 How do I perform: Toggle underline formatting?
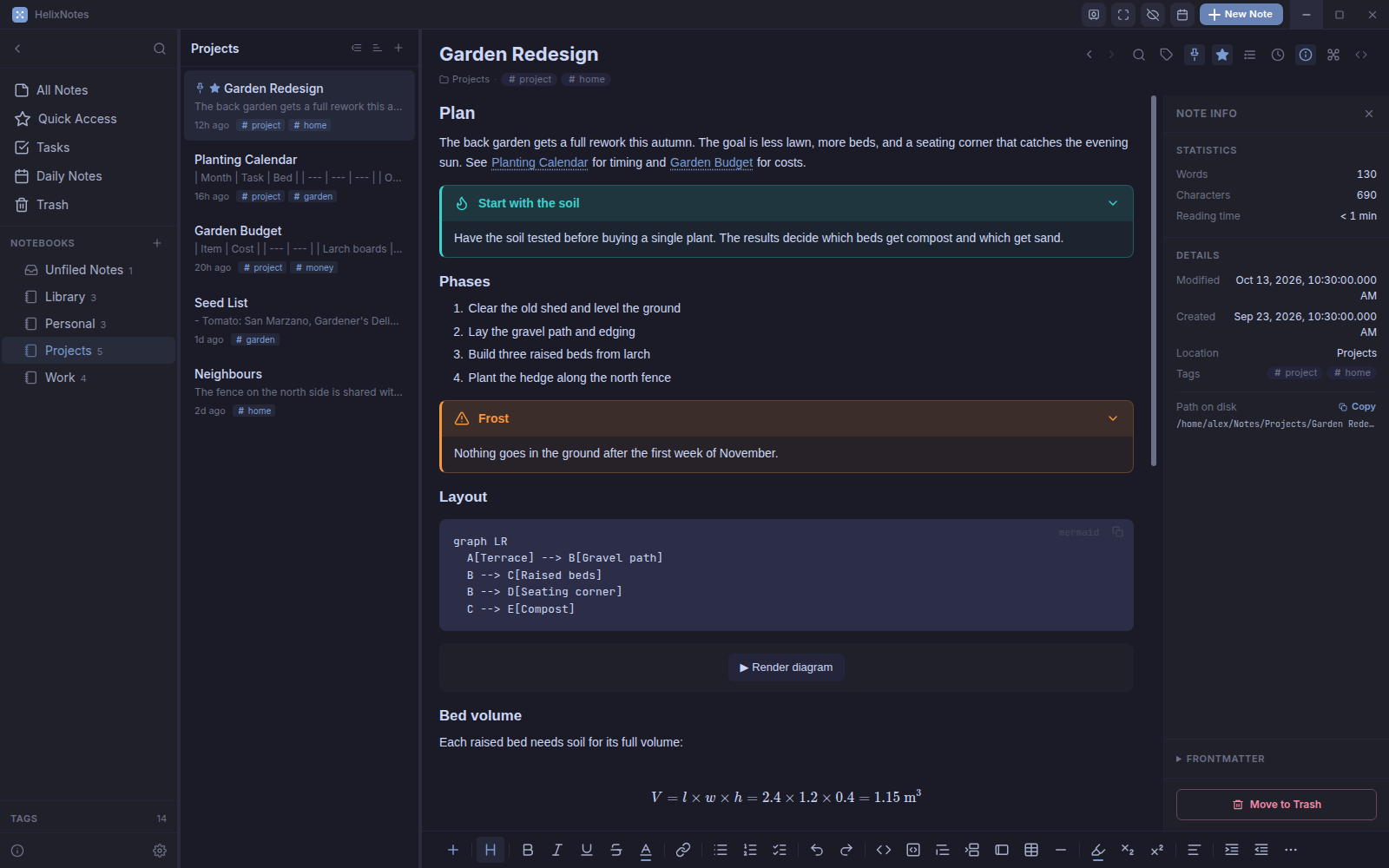coord(587,850)
